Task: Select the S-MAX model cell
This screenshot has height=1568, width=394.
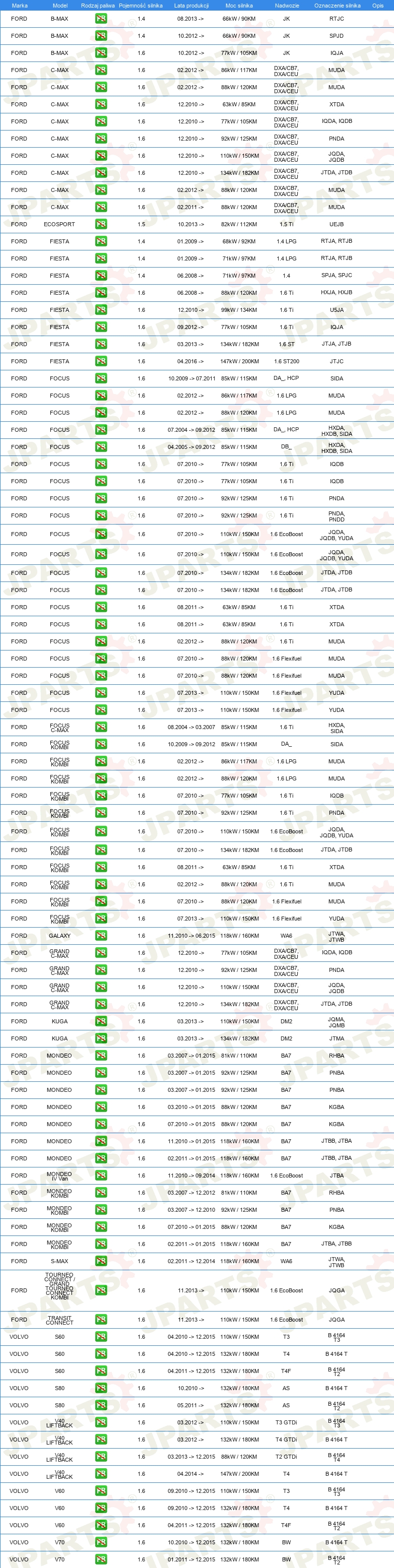Action: (59, 1261)
